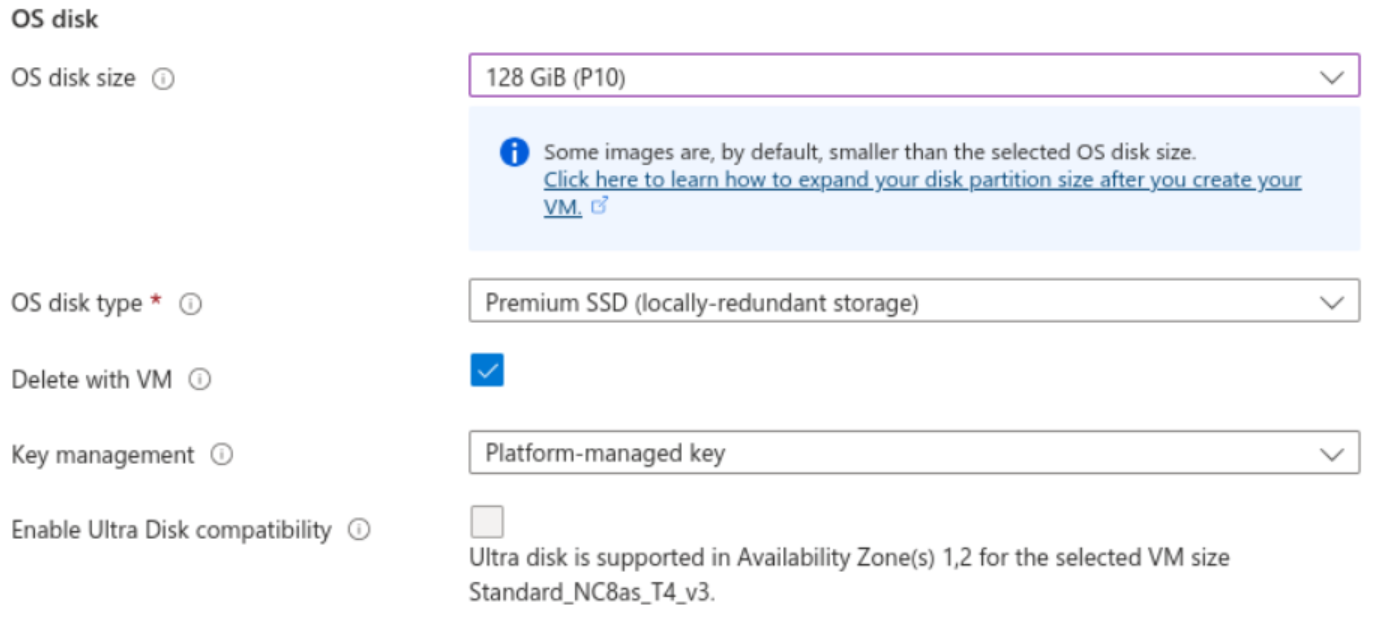Image resolution: width=1383 pixels, height=636 pixels.
Task: Click the 'OS disk' section heading
Action: point(55,19)
